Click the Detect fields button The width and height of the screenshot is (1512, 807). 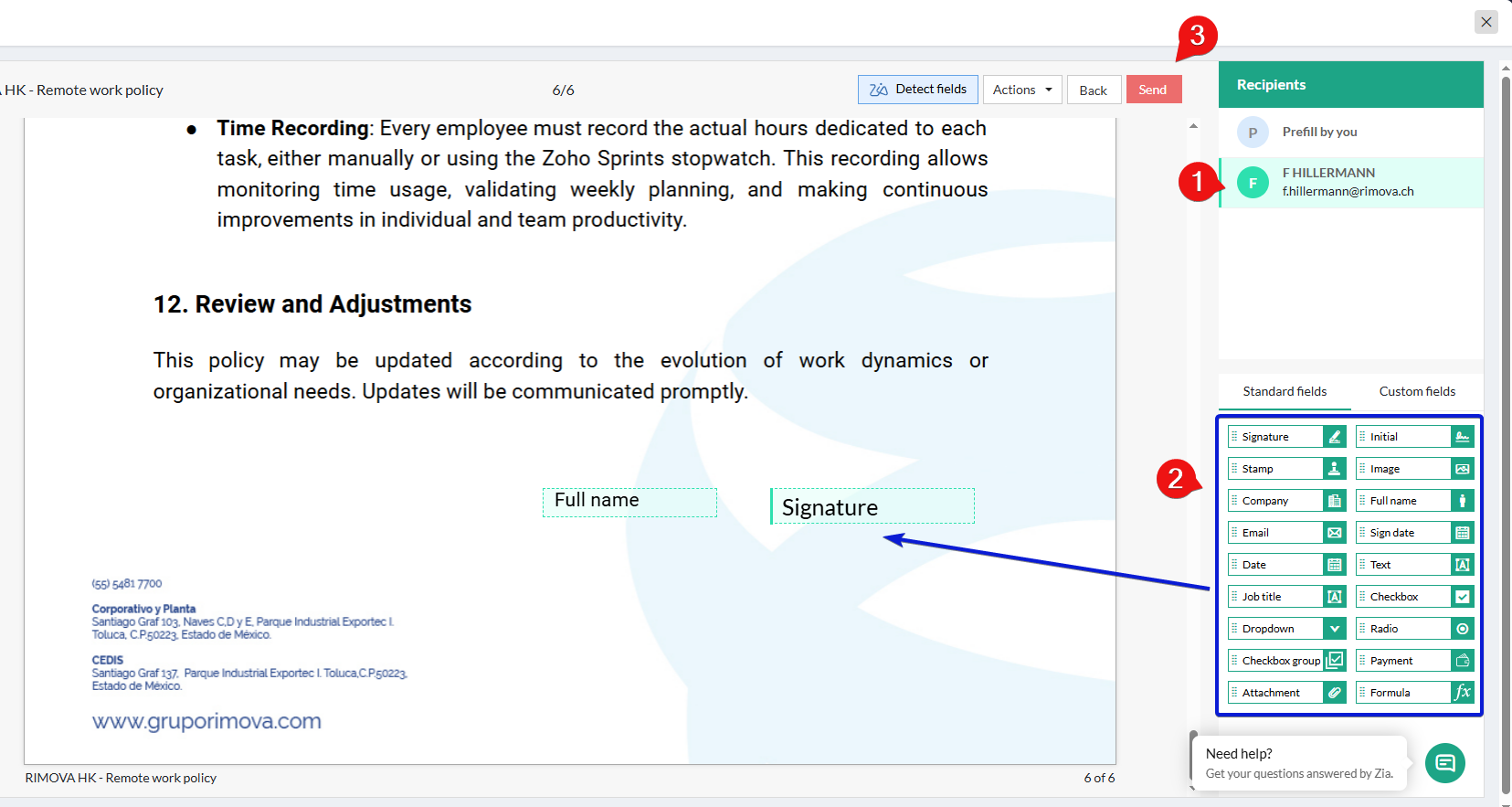pyautogui.click(x=918, y=90)
